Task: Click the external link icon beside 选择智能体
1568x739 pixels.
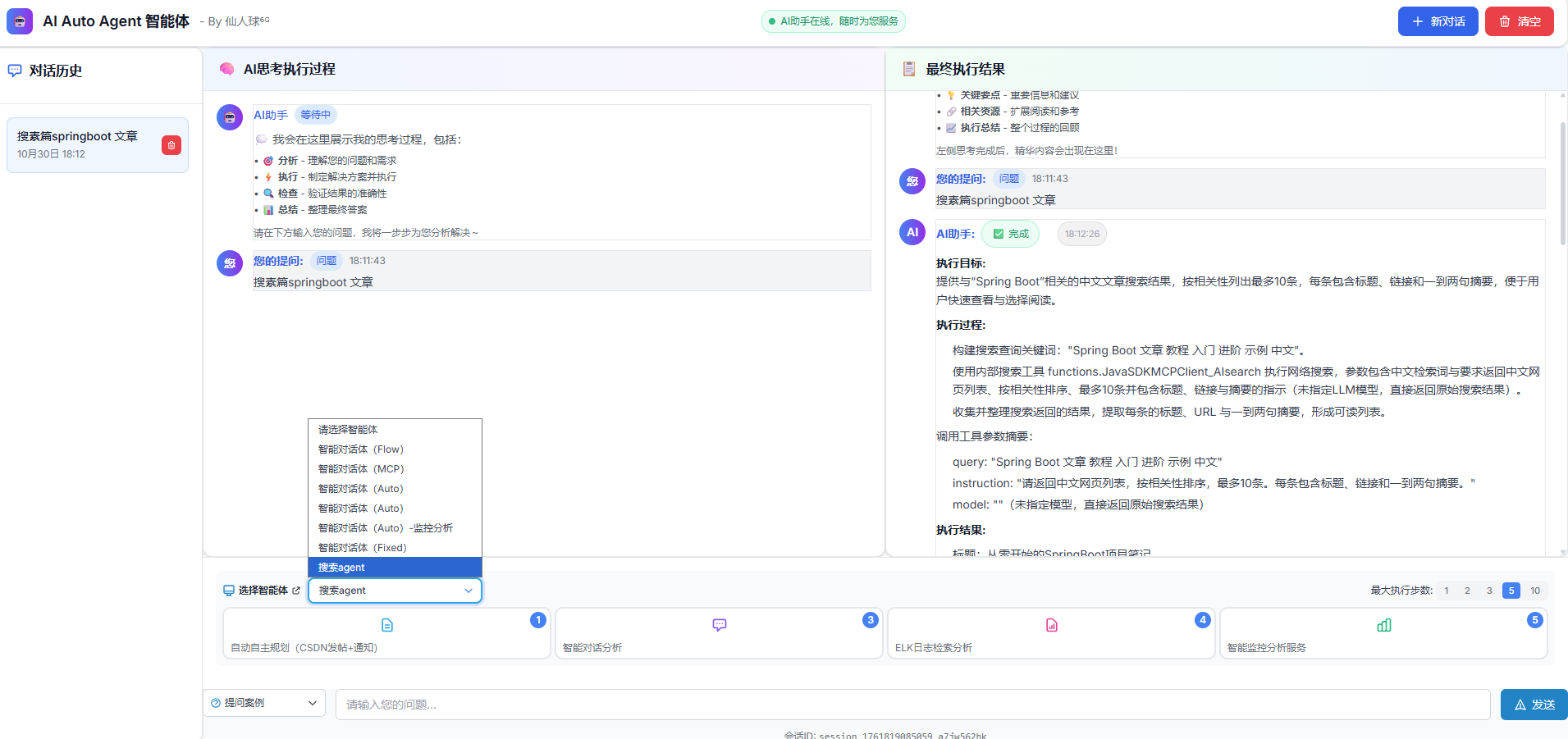Action: click(296, 591)
